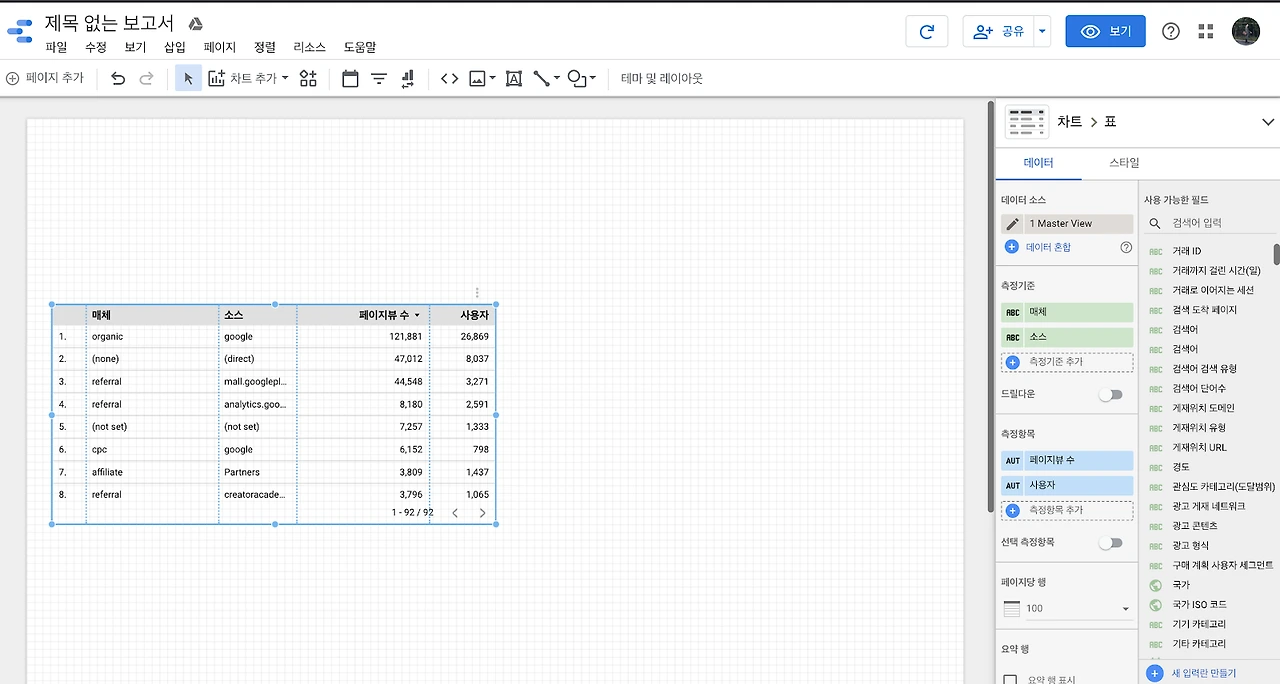This screenshot has width=1280, height=684.
Task: Expand the line tool dropdown arrow
Action: point(556,78)
